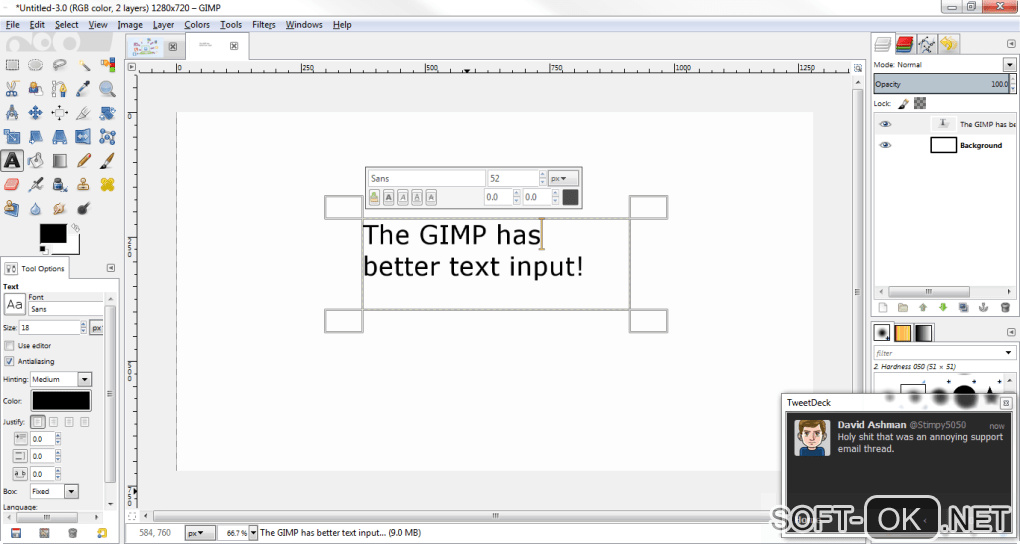Open the Windows menu
Viewport: 1020px width, 544px height.
(304, 25)
